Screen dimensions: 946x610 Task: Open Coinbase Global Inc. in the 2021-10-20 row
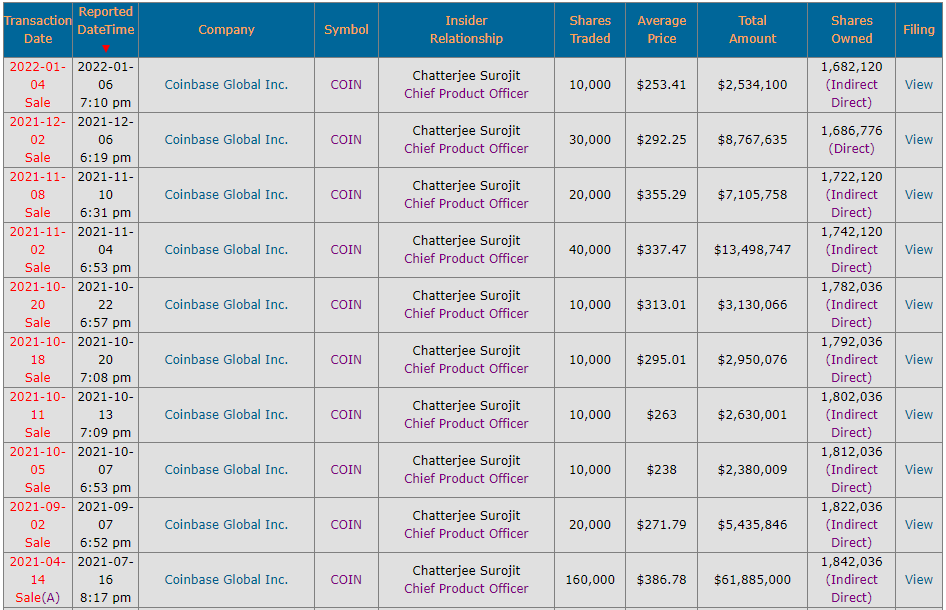[226, 305]
